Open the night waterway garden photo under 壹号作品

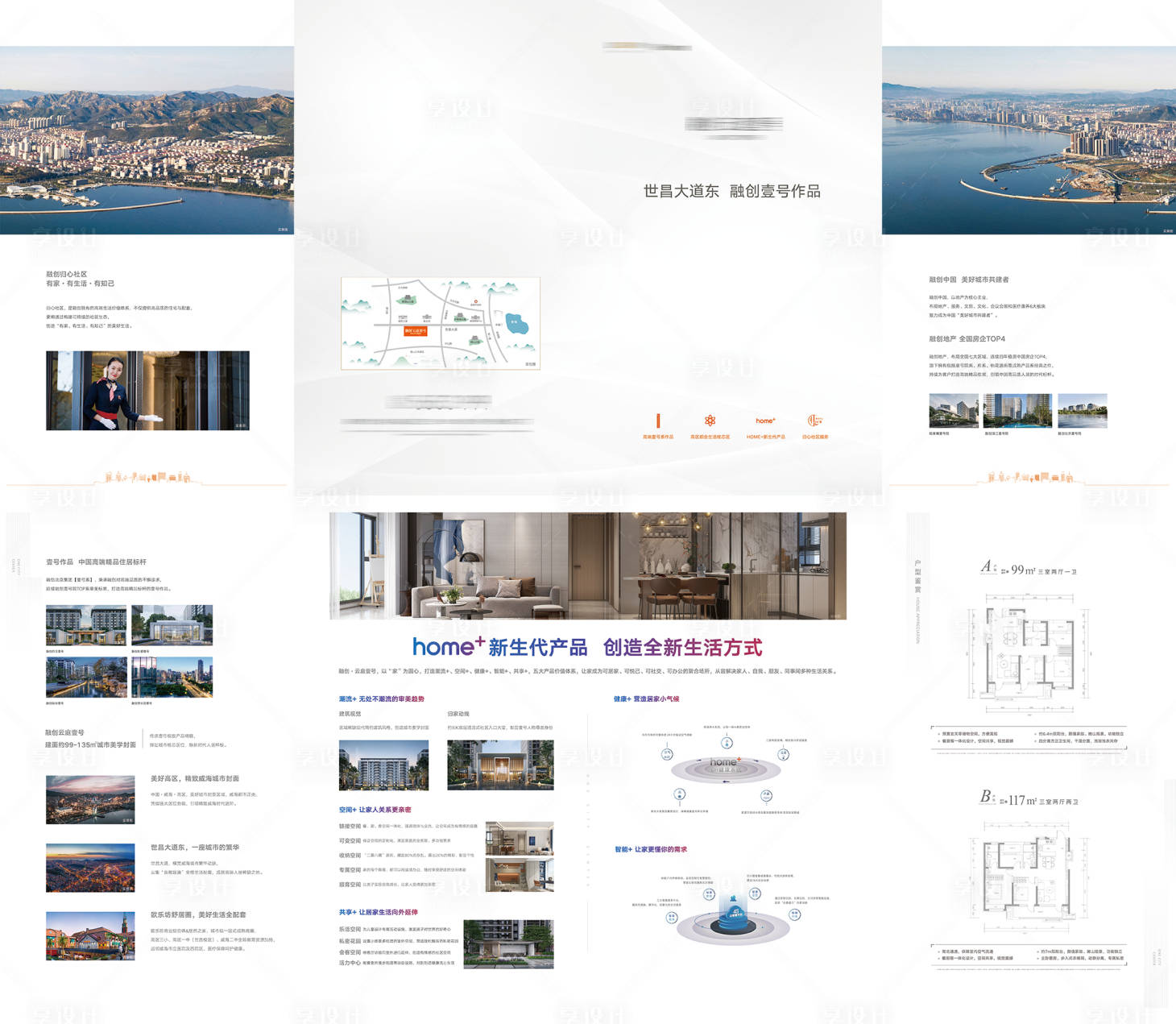coord(86,677)
